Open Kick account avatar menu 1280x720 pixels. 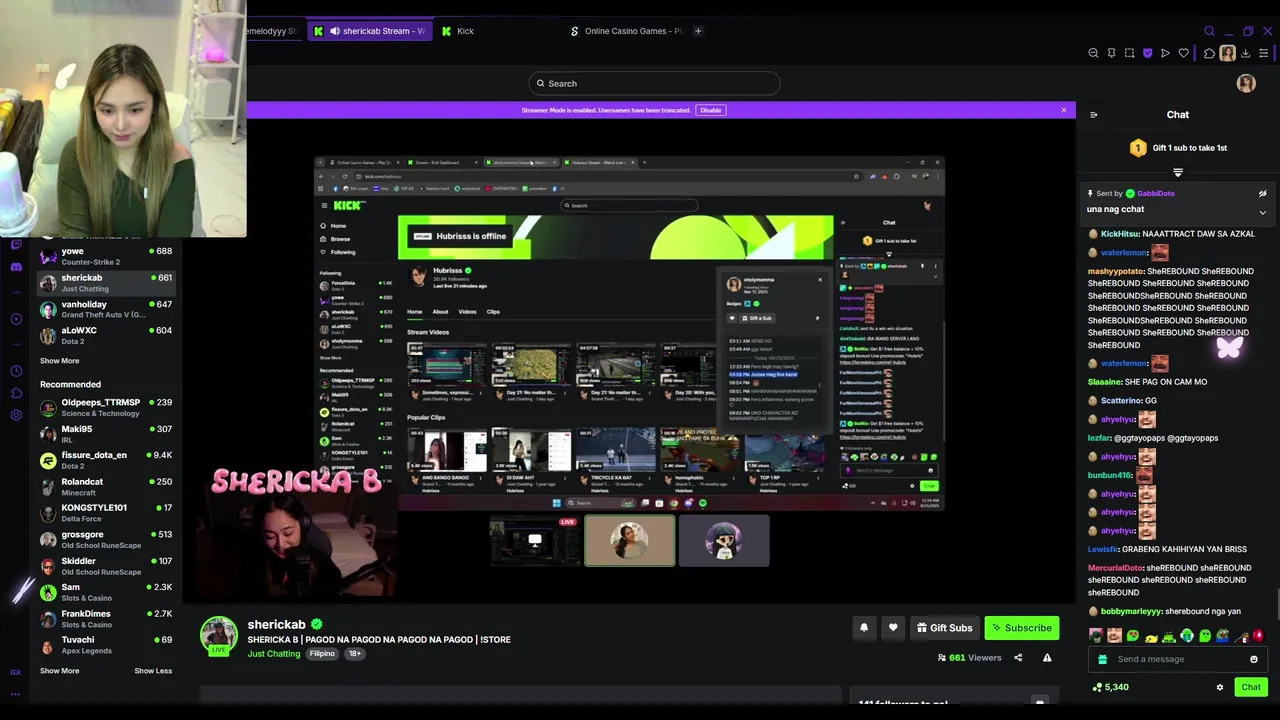point(1246,84)
